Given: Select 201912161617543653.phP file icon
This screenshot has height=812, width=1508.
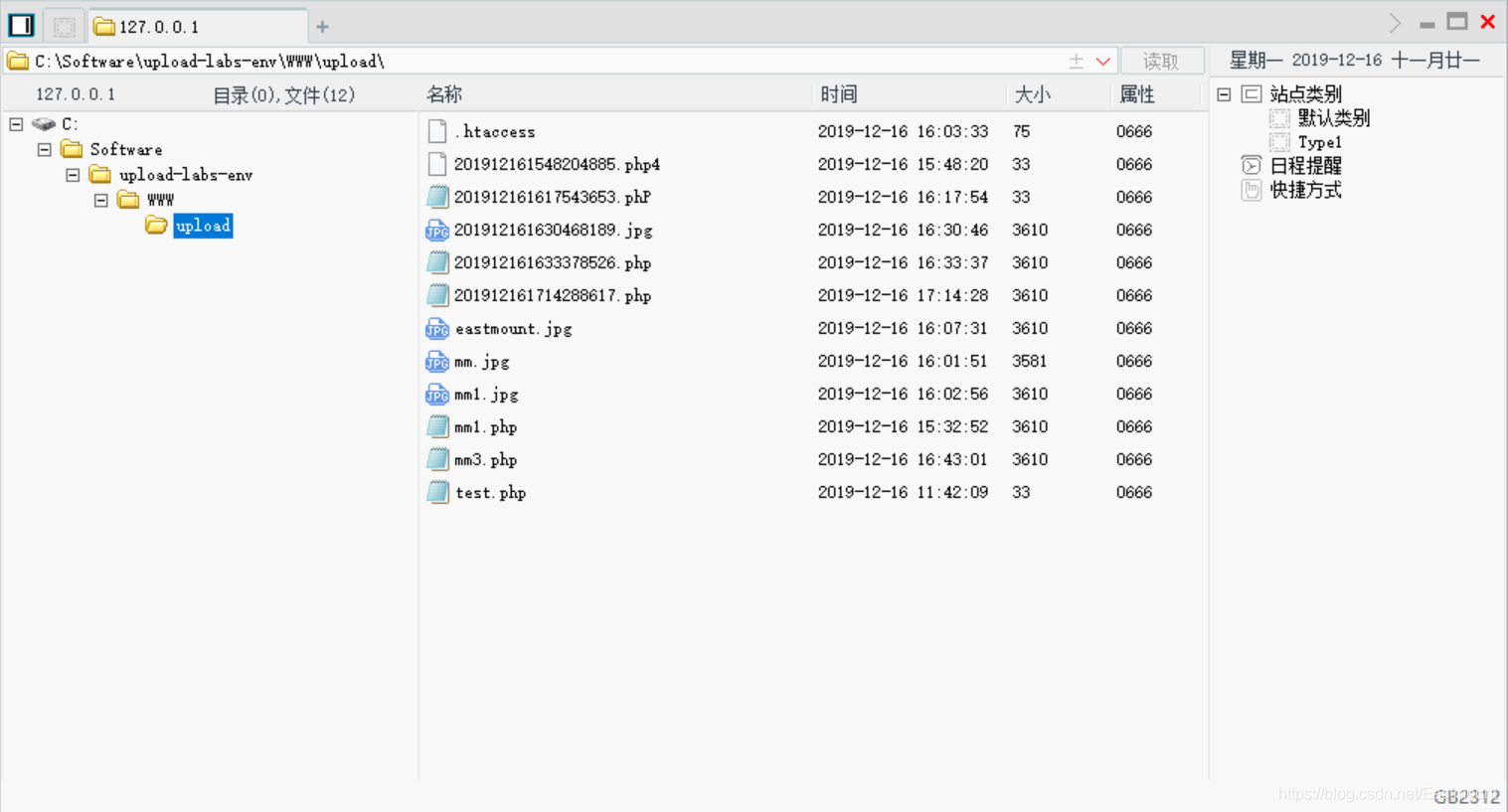Looking at the screenshot, I should pos(437,197).
